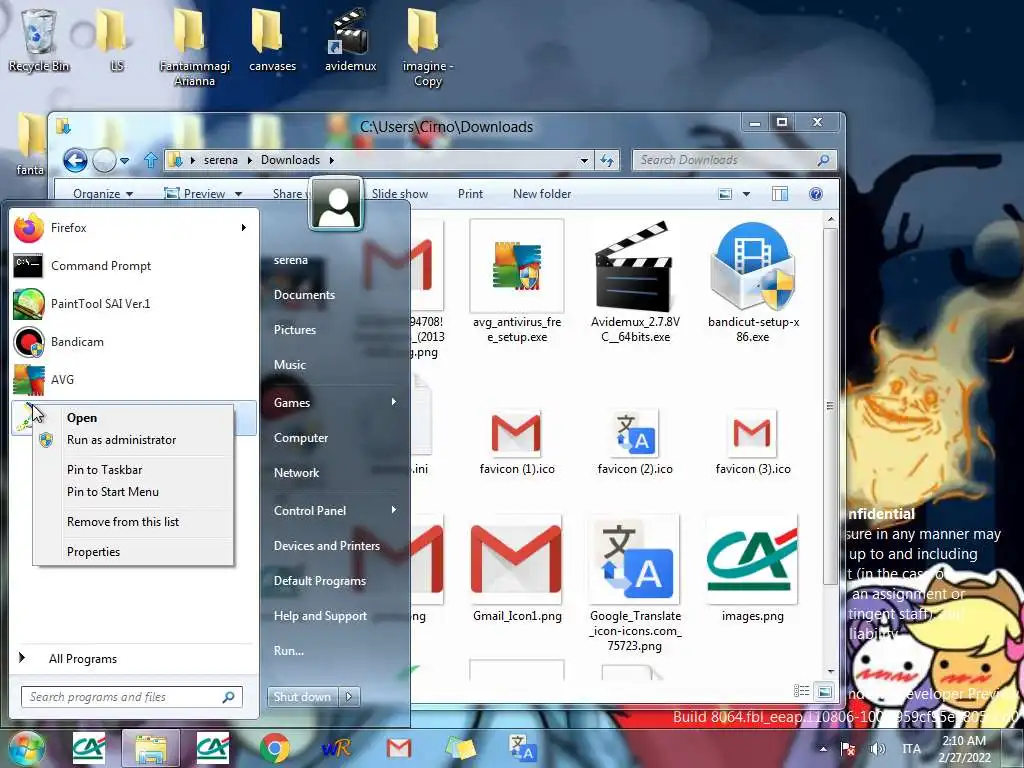
Task: Open Chrome from the taskbar
Action: pos(275,748)
